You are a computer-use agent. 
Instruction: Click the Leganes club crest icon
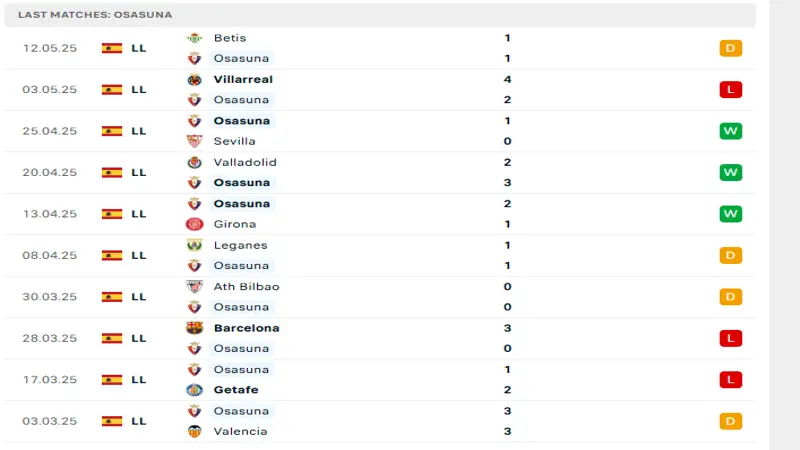[194, 245]
